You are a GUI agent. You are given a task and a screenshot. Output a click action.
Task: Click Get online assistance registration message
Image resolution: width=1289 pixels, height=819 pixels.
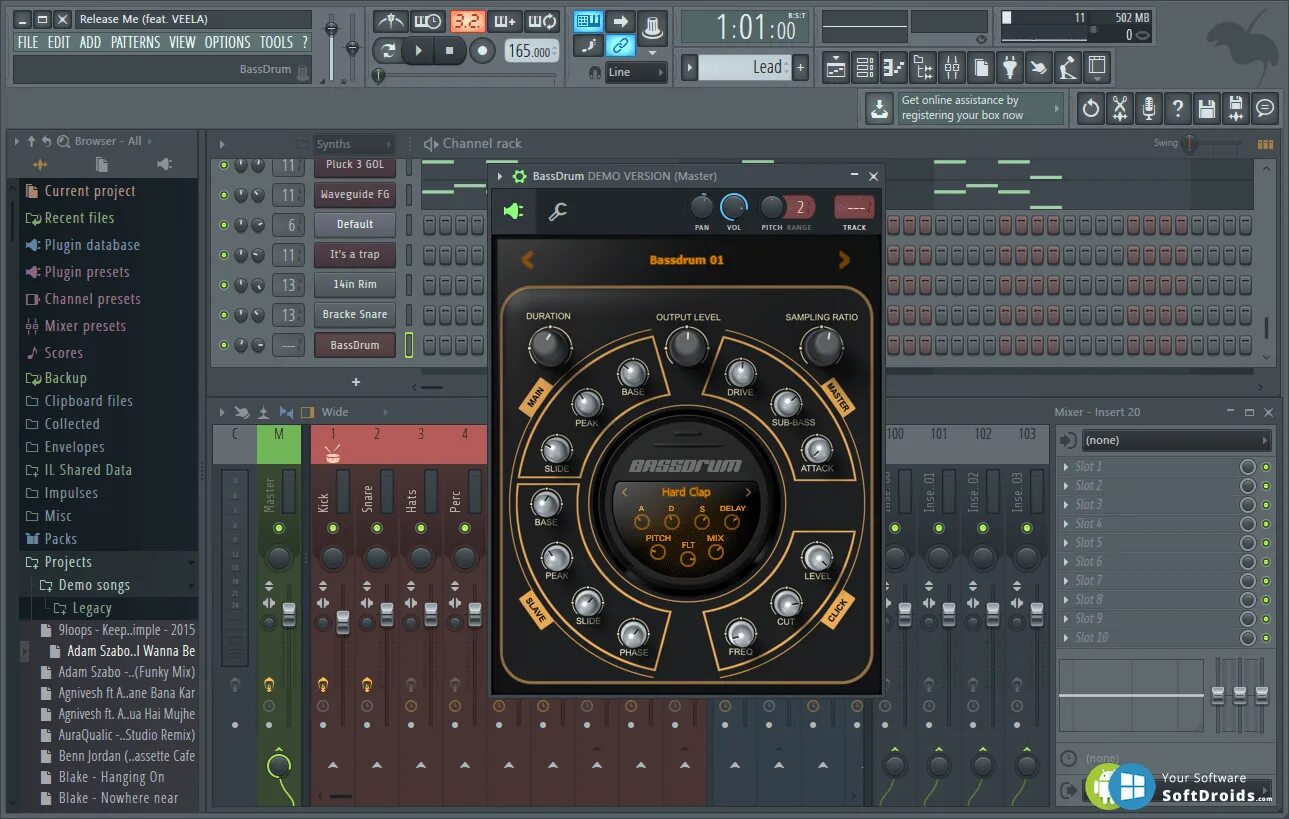point(981,108)
